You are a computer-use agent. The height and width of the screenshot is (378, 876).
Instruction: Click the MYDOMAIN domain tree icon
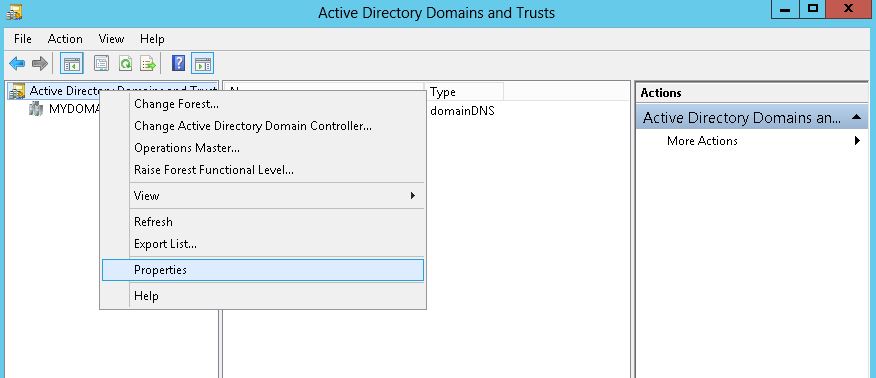coord(36,108)
